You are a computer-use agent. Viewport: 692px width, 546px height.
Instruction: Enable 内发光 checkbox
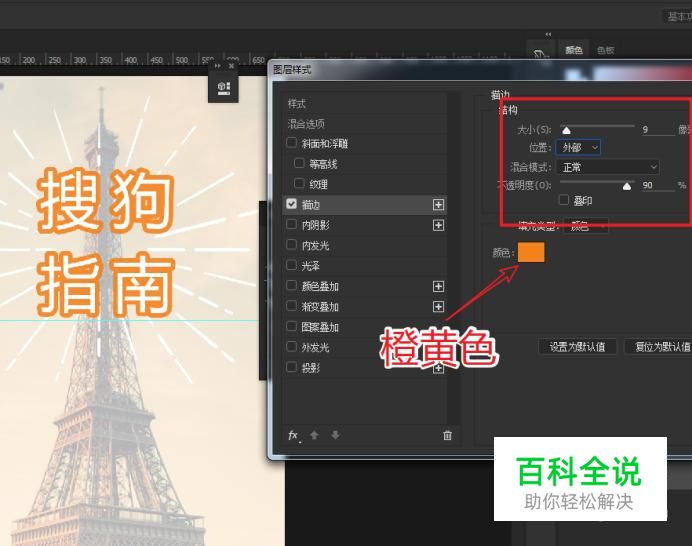[x=291, y=245]
